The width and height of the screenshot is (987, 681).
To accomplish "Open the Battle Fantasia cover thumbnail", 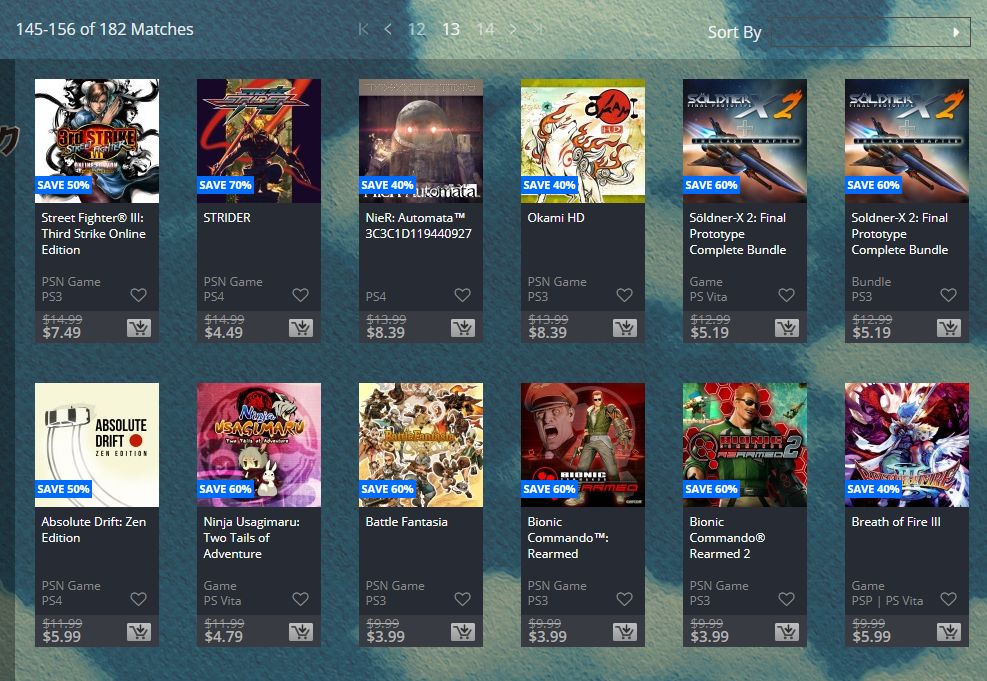I will (x=421, y=445).
